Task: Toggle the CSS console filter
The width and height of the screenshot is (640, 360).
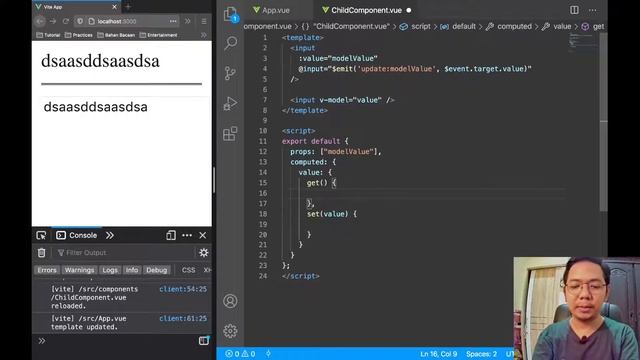Action: click(188, 270)
